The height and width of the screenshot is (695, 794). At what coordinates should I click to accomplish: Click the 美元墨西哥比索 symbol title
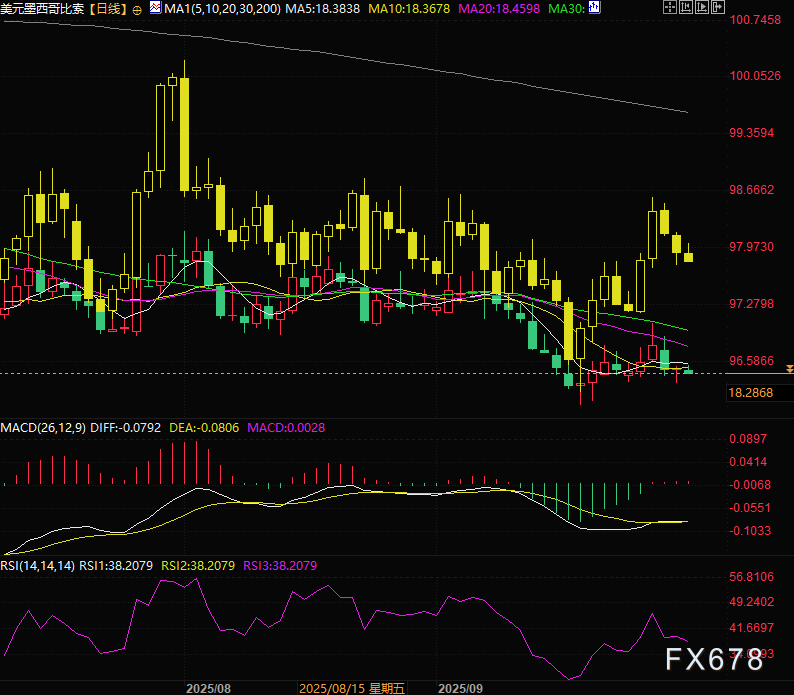(x=43, y=9)
